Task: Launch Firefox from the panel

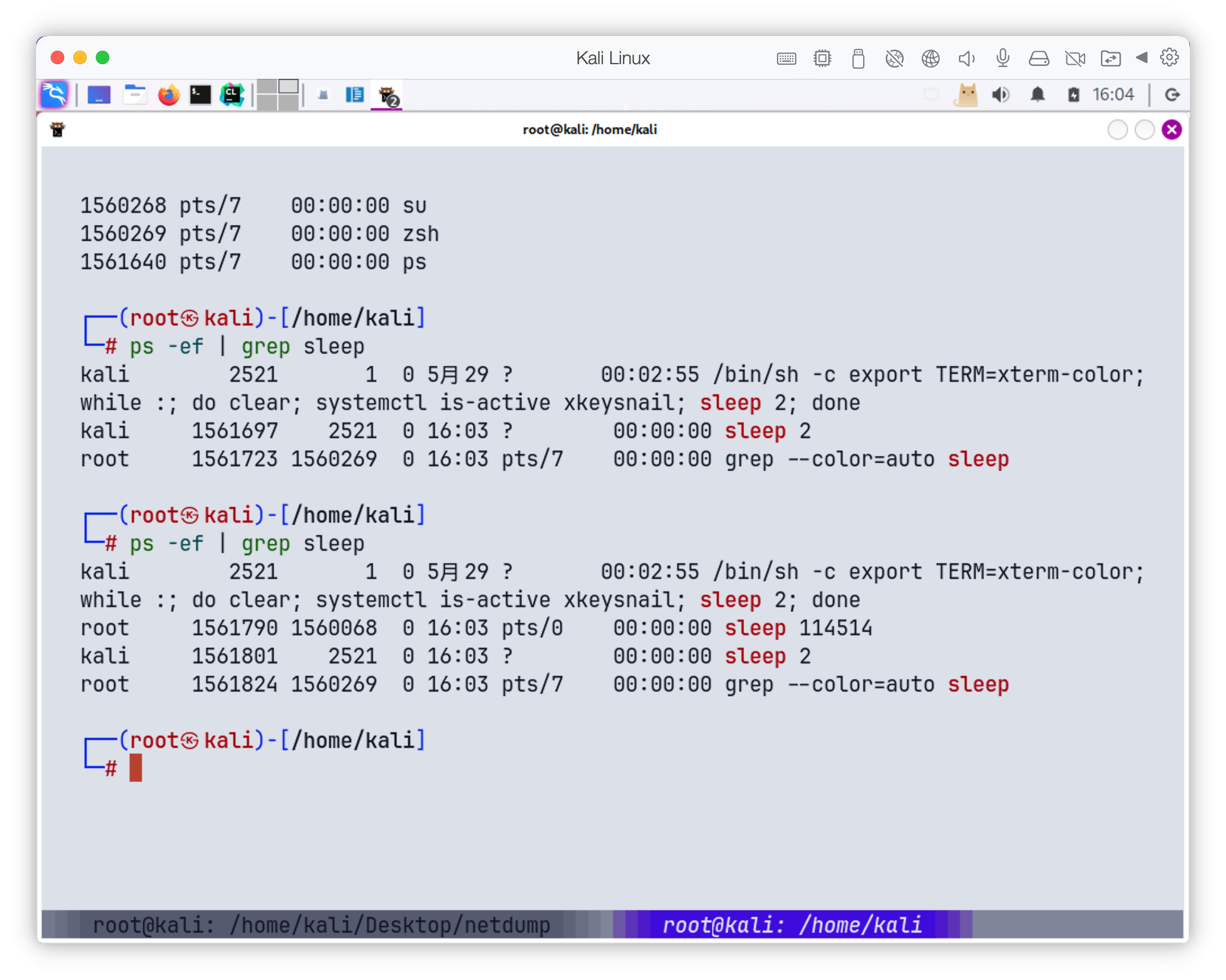Action: coord(168,95)
